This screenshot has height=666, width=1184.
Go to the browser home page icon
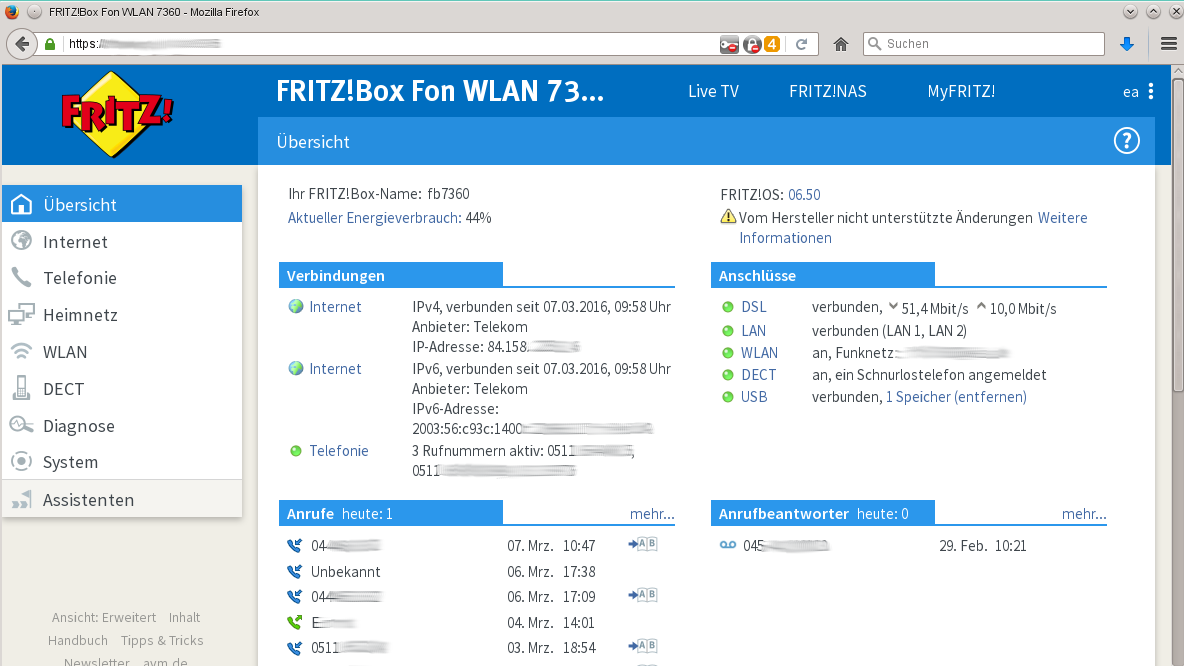(x=840, y=44)
